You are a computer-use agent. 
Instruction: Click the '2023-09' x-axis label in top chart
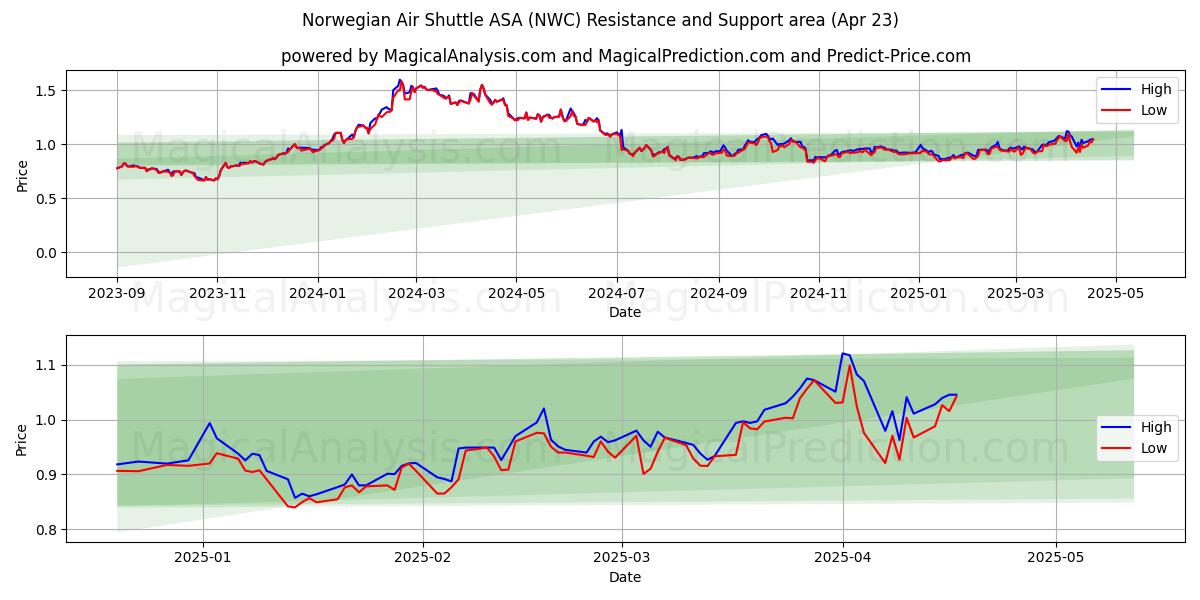(x=117, y=294)
